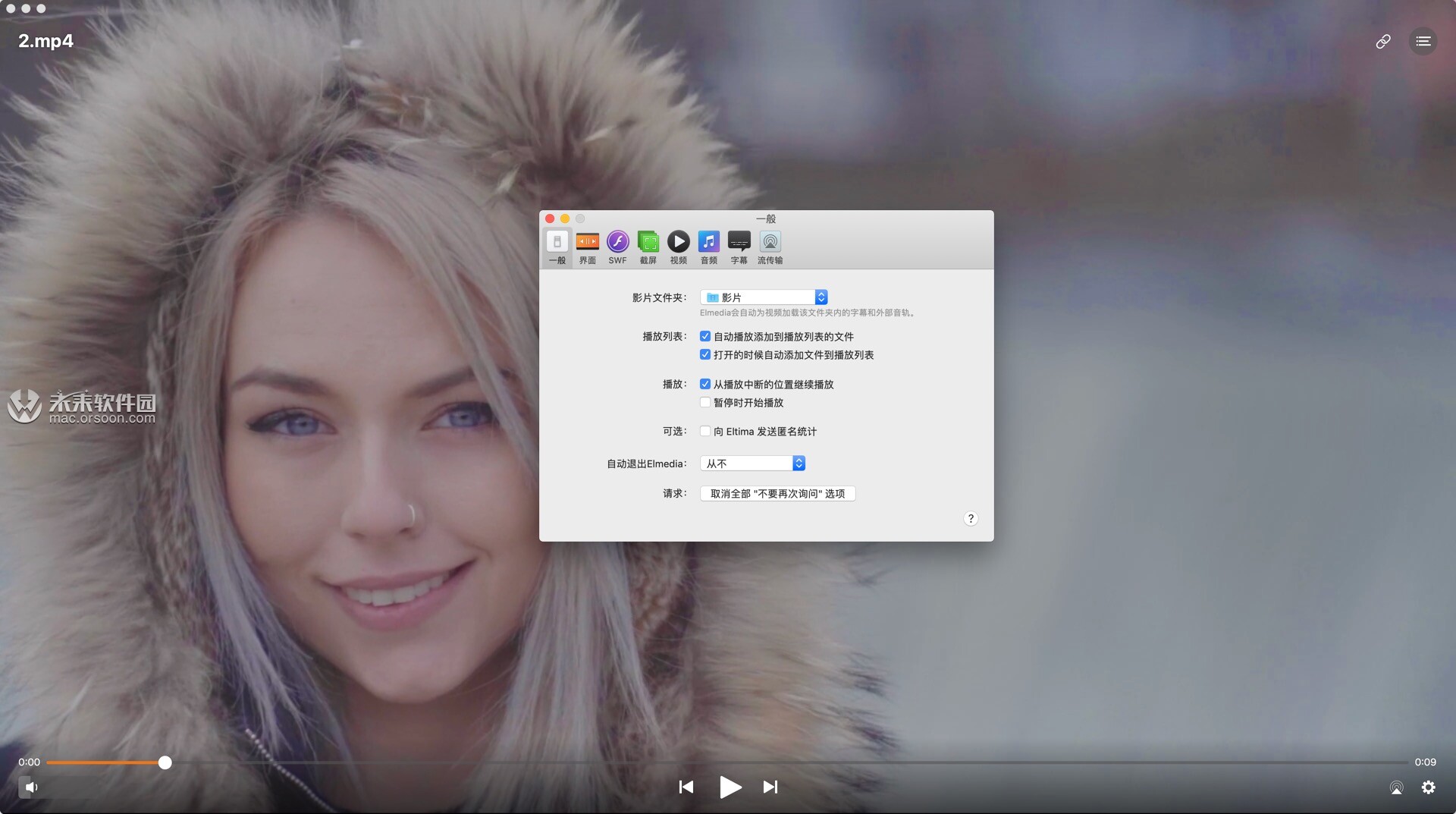Open the 音频 audio preferences tab
The image size is (1456, 814).
pos(708,247)
